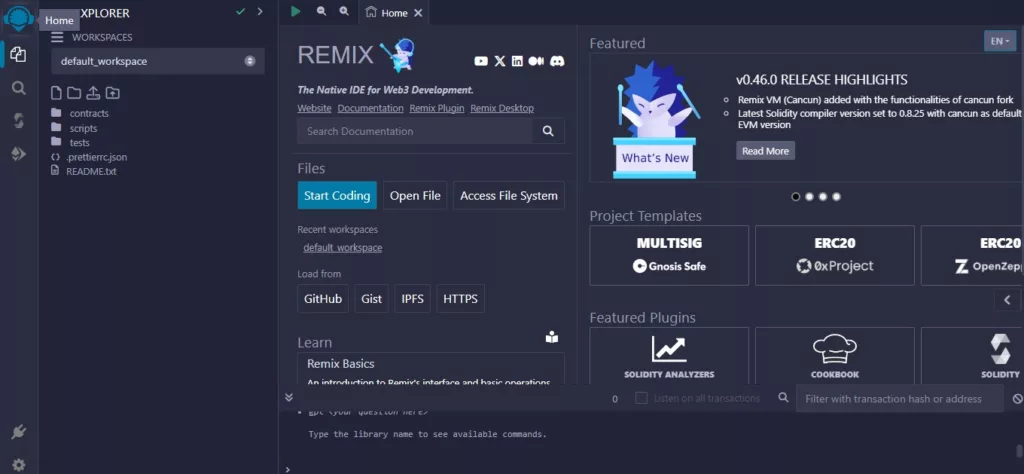Select the first featured carousel dot
The height and width of the screenshot is (474, 1024).
pyautogui.click(x=795, y=197)
